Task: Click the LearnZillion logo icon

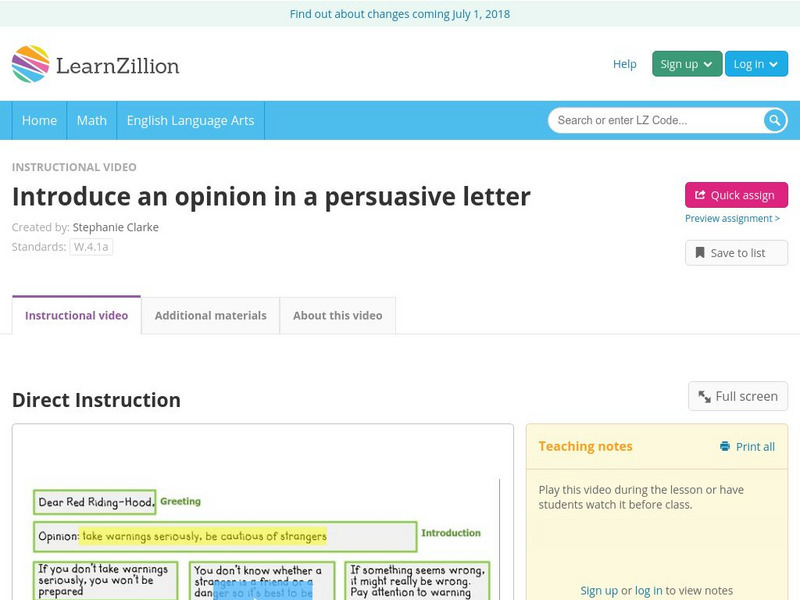Action: point(30,64)
